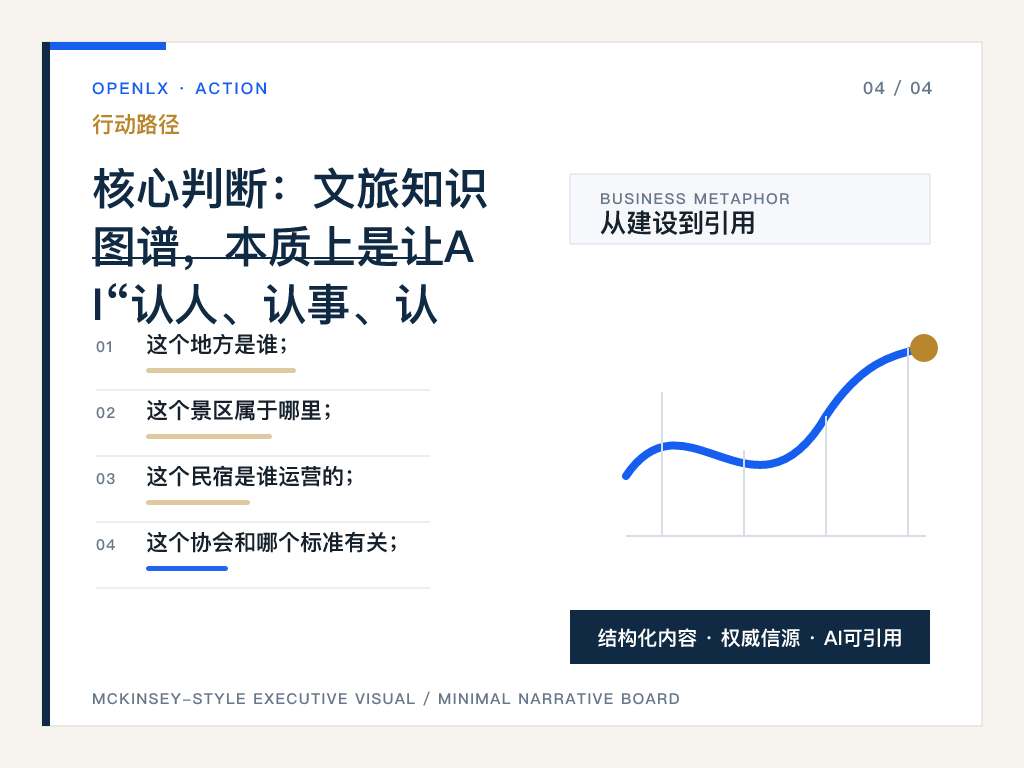Click the number 04 in the list
The width and height of the screenshot is (1024, 768).
click(x=105, y=545)
